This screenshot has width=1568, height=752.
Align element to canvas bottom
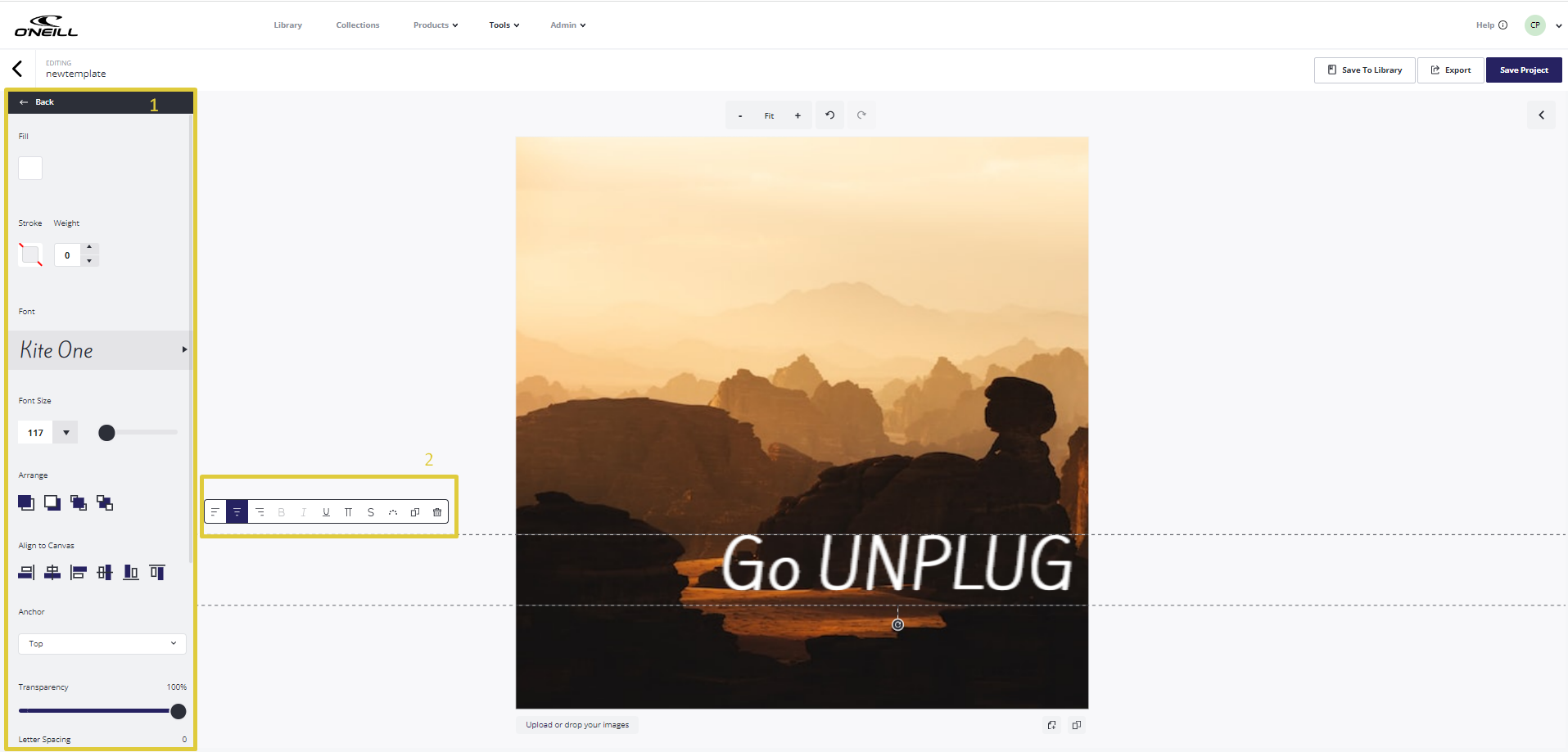(131, 572)
